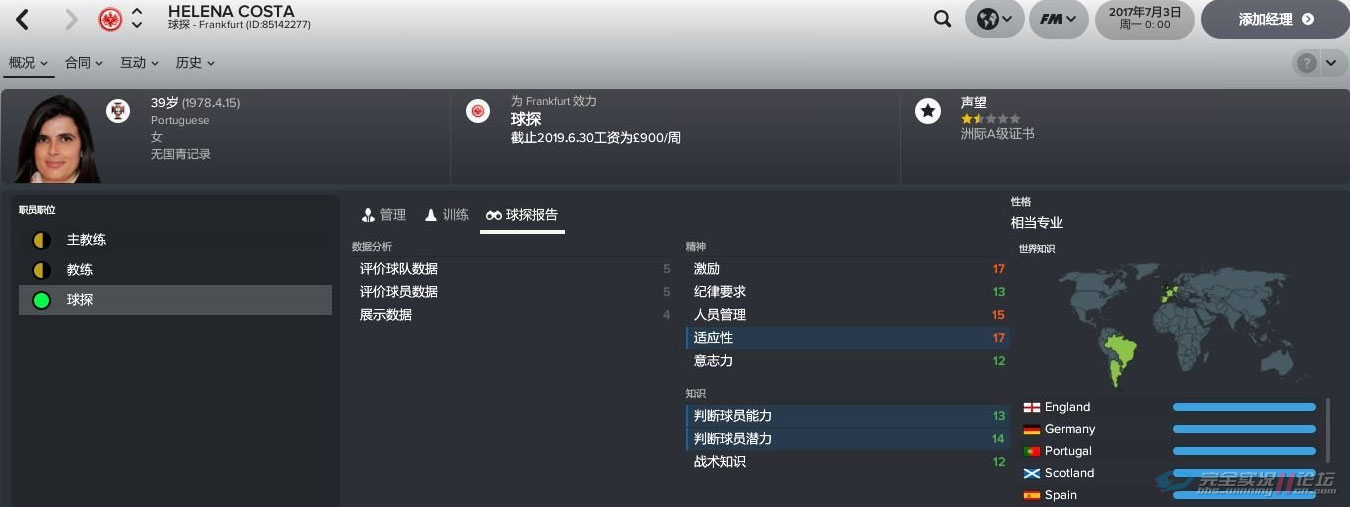
Task: Click the forward navigation arrow icon
Action: pyautogui.click(x=70, y=19)
